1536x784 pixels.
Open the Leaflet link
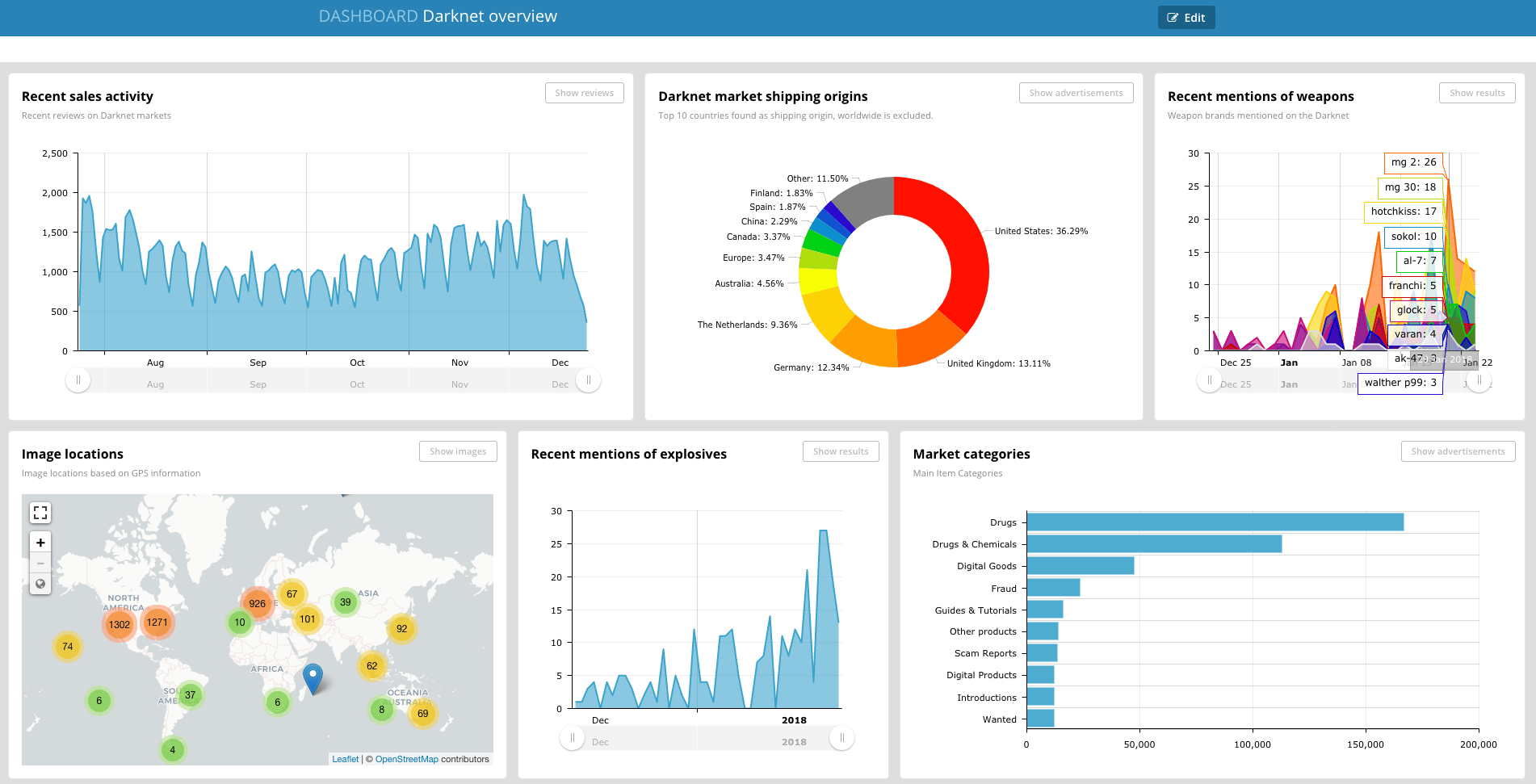click(346, 759)
